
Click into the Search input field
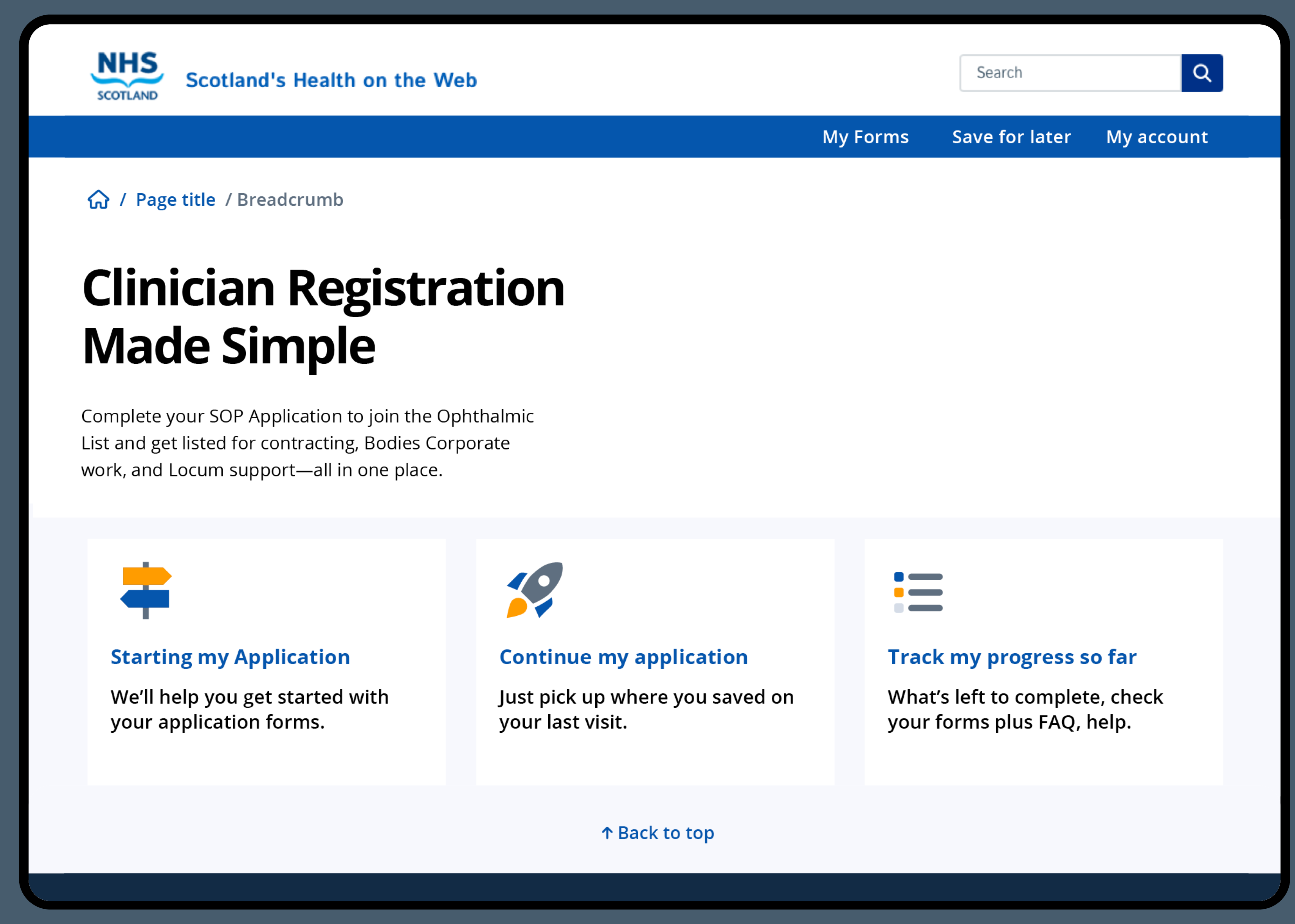[1070, 73]
